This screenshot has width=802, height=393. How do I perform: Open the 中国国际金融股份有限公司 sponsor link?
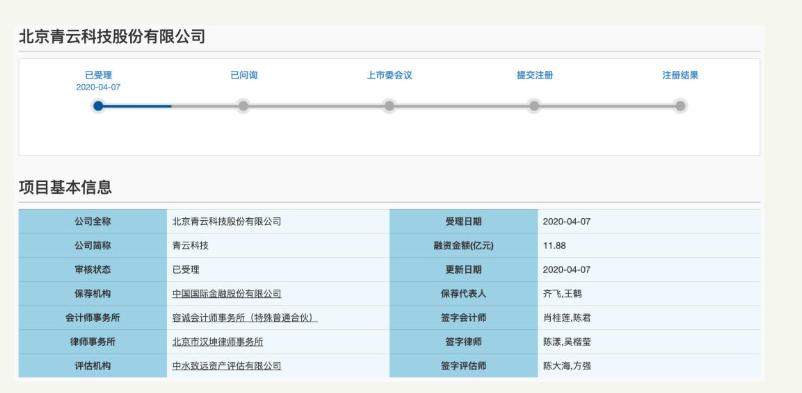(x=227, y=294)
